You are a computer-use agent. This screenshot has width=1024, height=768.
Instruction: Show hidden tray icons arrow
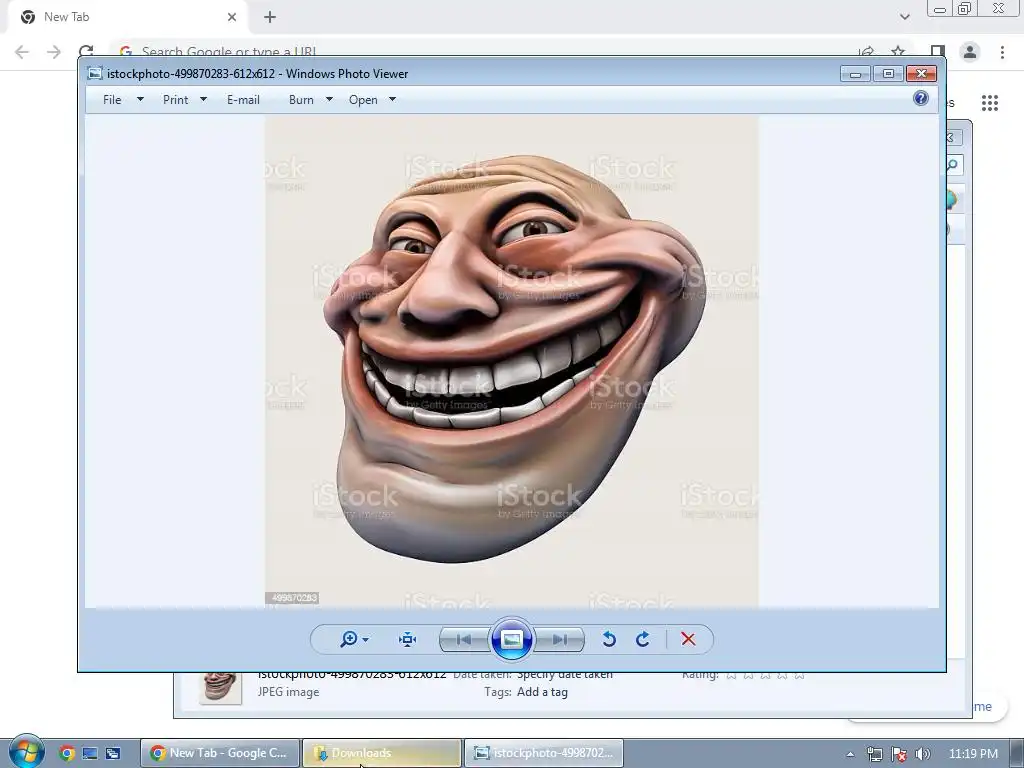[x=850, y=754]
